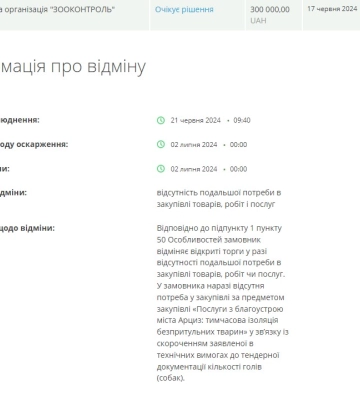Click the clock icon in the row labelled "и:"

161,169
